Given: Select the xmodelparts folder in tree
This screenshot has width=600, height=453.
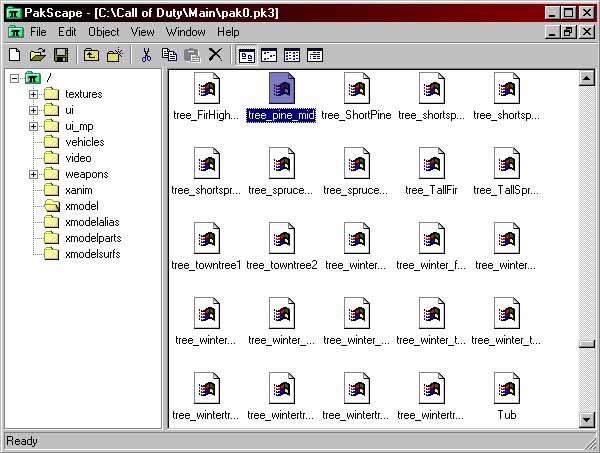Looking at the screenshot, I should tap(92, 238).
